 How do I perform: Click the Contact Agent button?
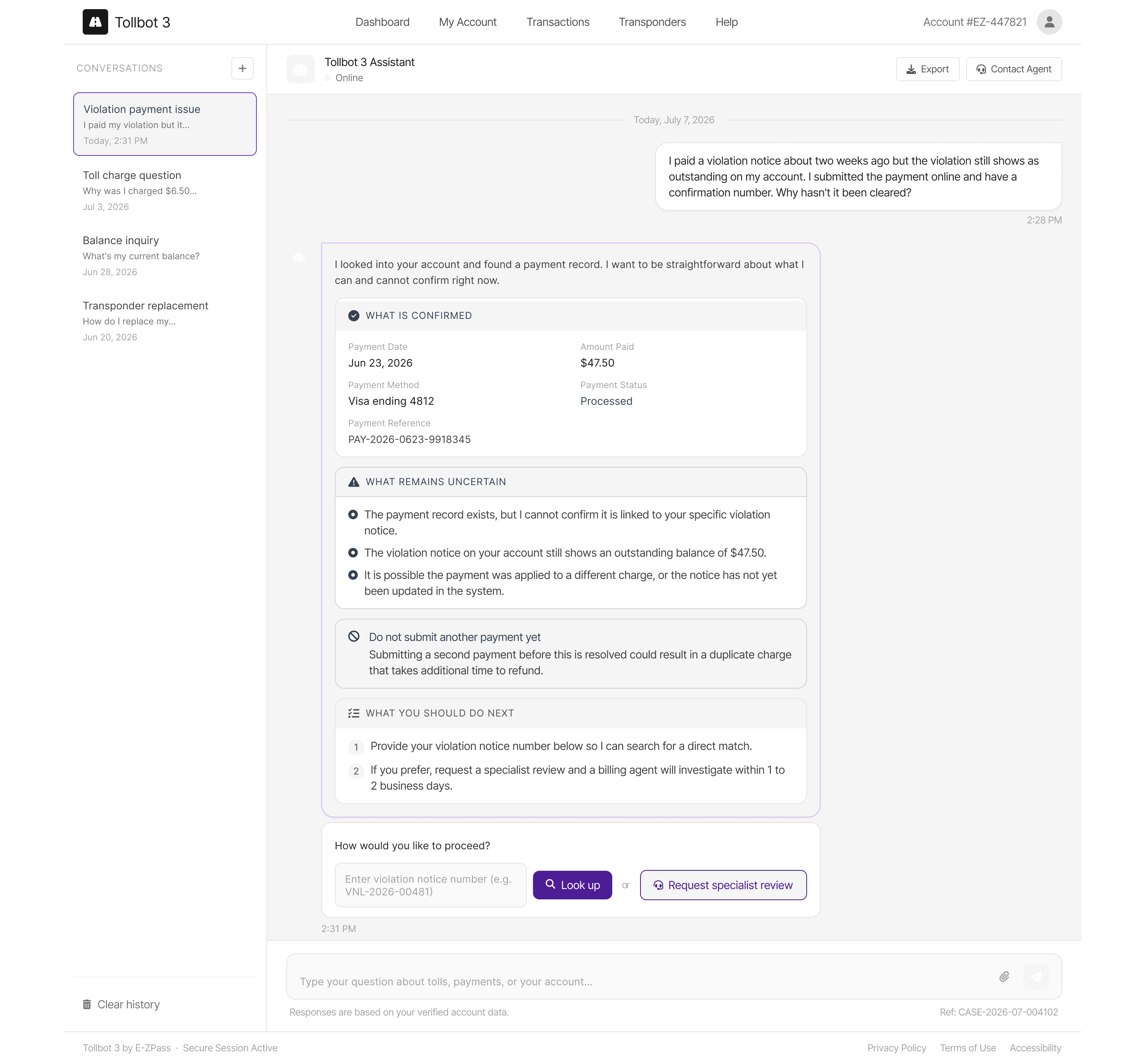[x=1013, y=69]
